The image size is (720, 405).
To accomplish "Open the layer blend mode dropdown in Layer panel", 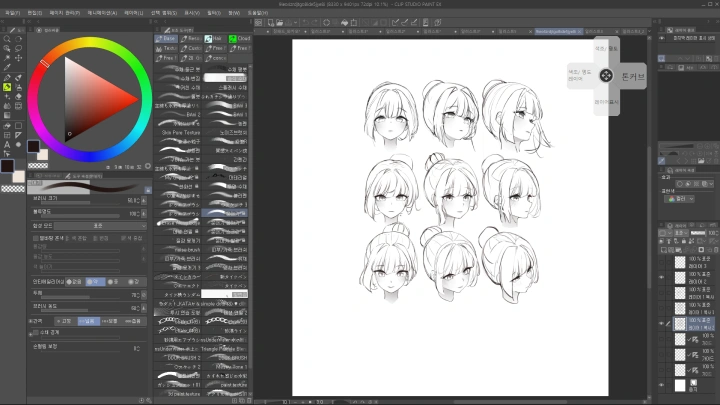I will pos(680,233).
